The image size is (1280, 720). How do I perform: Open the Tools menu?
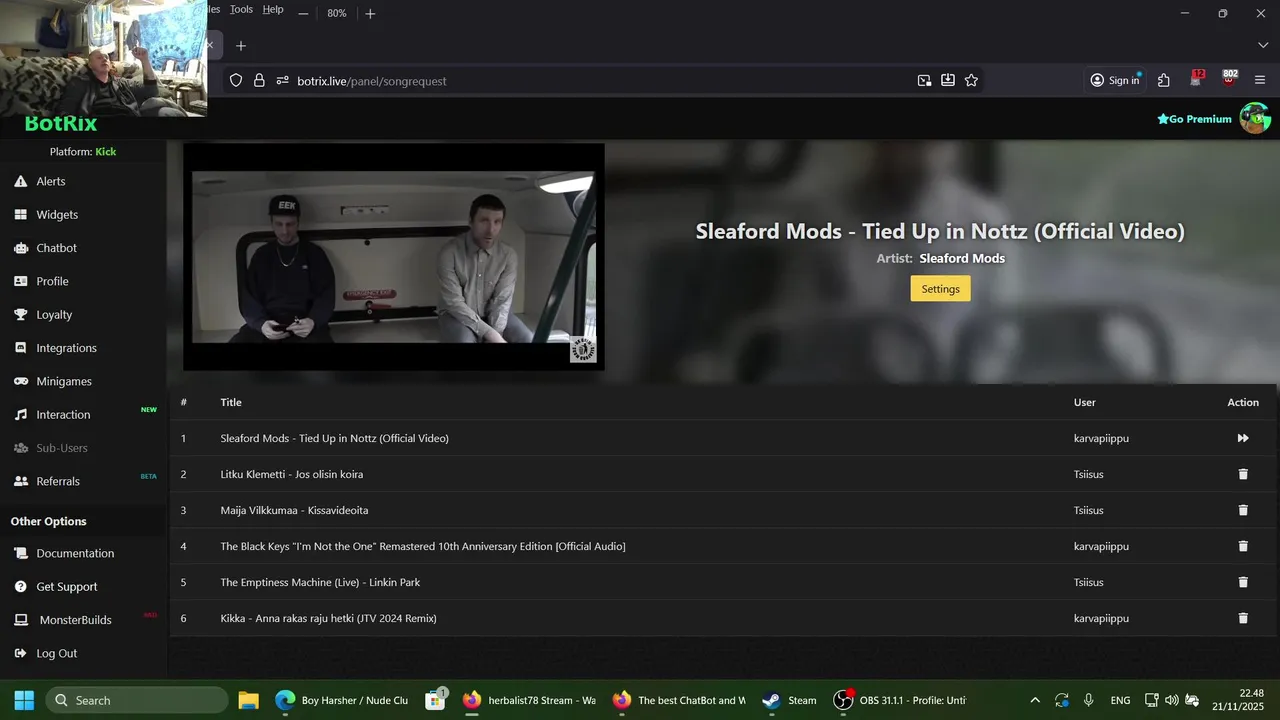pyautogui.click(x=241, y=9)
